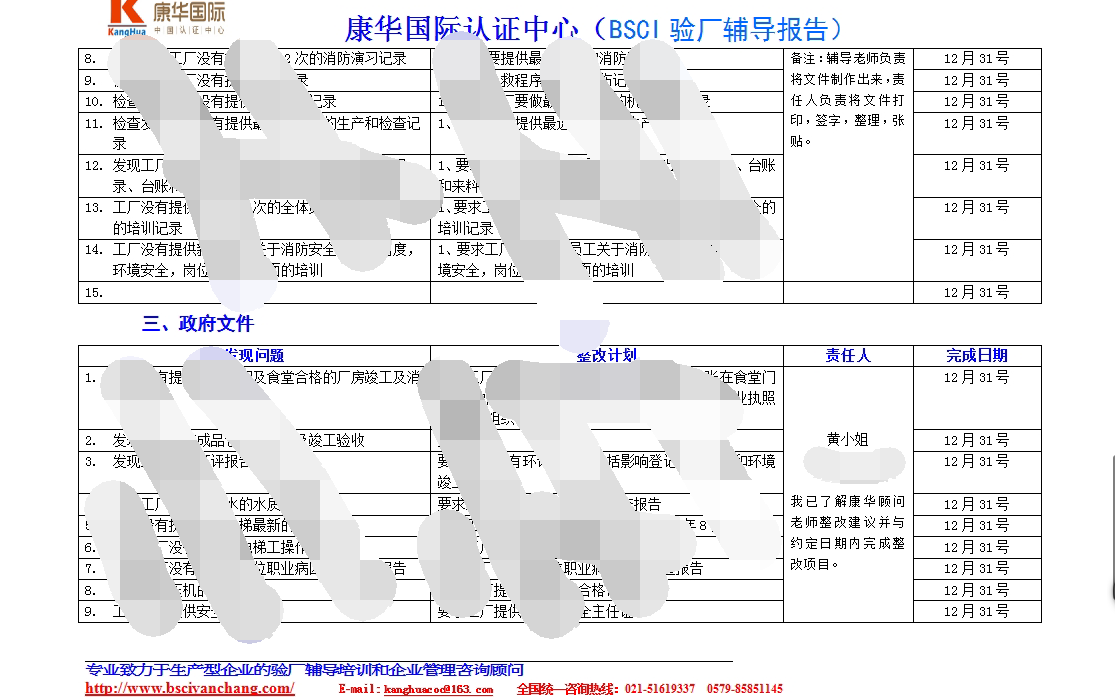The image size is (1115, 697).
Task: Click the section heading 三、政府文件
Action: [x=198, y=324]
